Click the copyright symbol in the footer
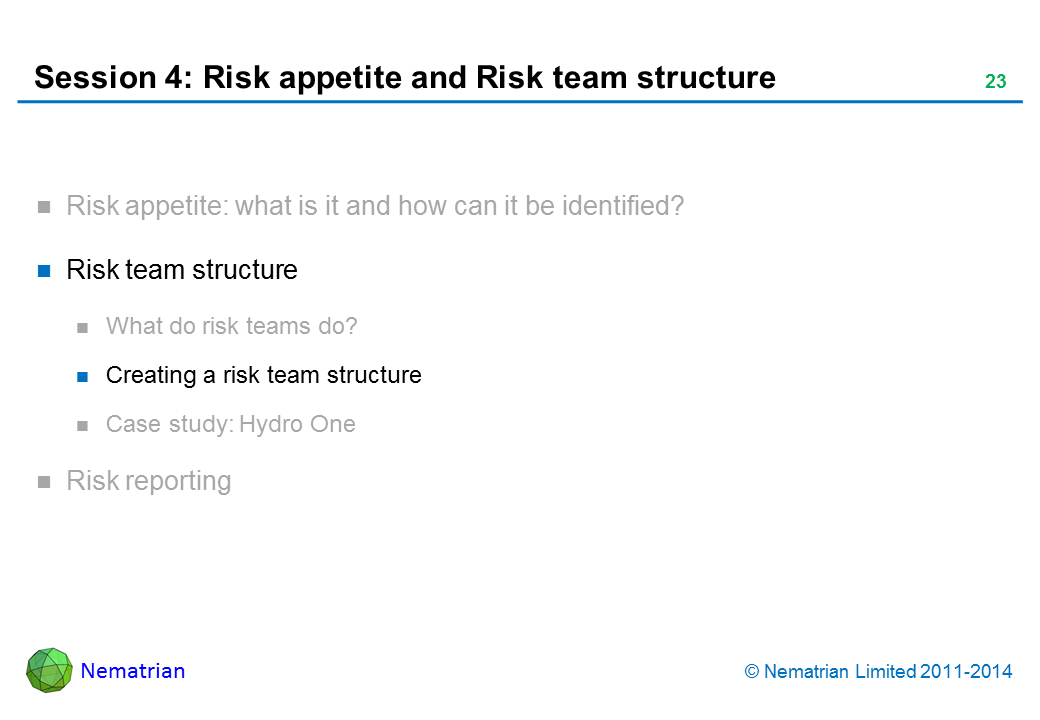This screenshot has width=1040, height=720. click(x=752, y=672)
